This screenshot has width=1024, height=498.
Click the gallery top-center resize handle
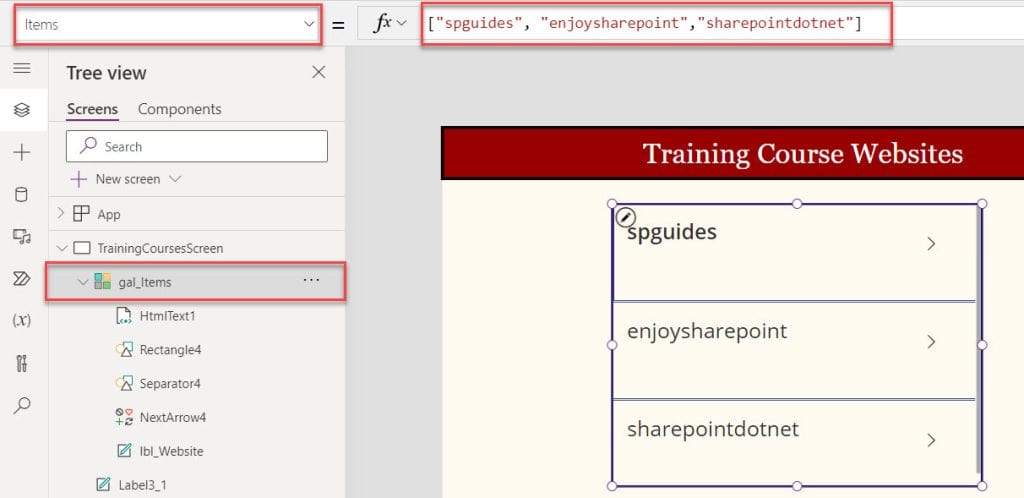797,204
